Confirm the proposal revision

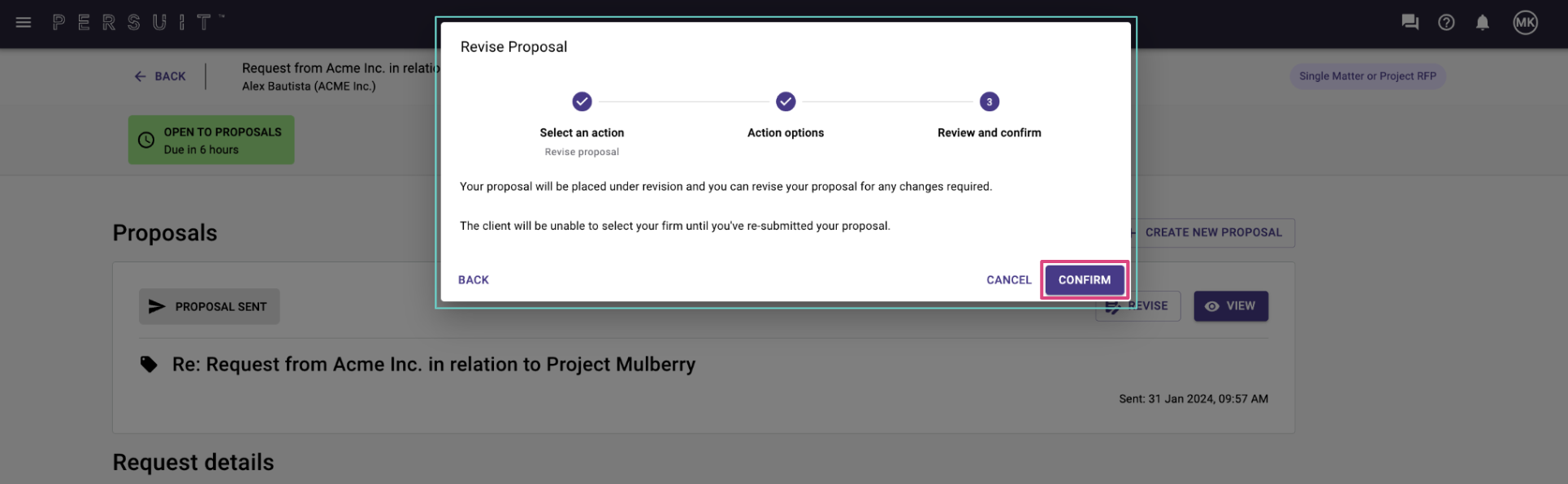pyautogui.click(x=1084, y=279)
